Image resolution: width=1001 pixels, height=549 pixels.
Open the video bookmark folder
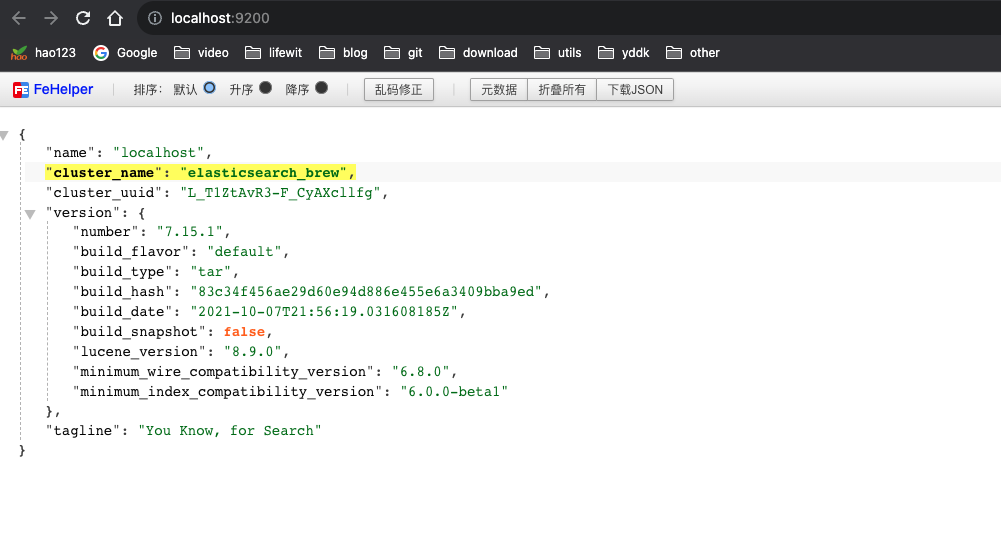(x=201, y=53)
